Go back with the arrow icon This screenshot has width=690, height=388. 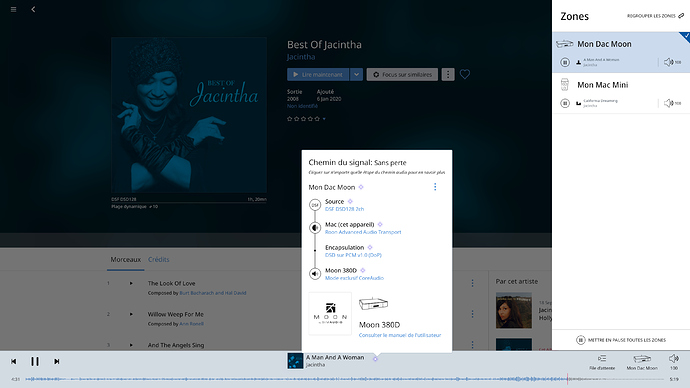pyautogui.click(x=33, y=9)
